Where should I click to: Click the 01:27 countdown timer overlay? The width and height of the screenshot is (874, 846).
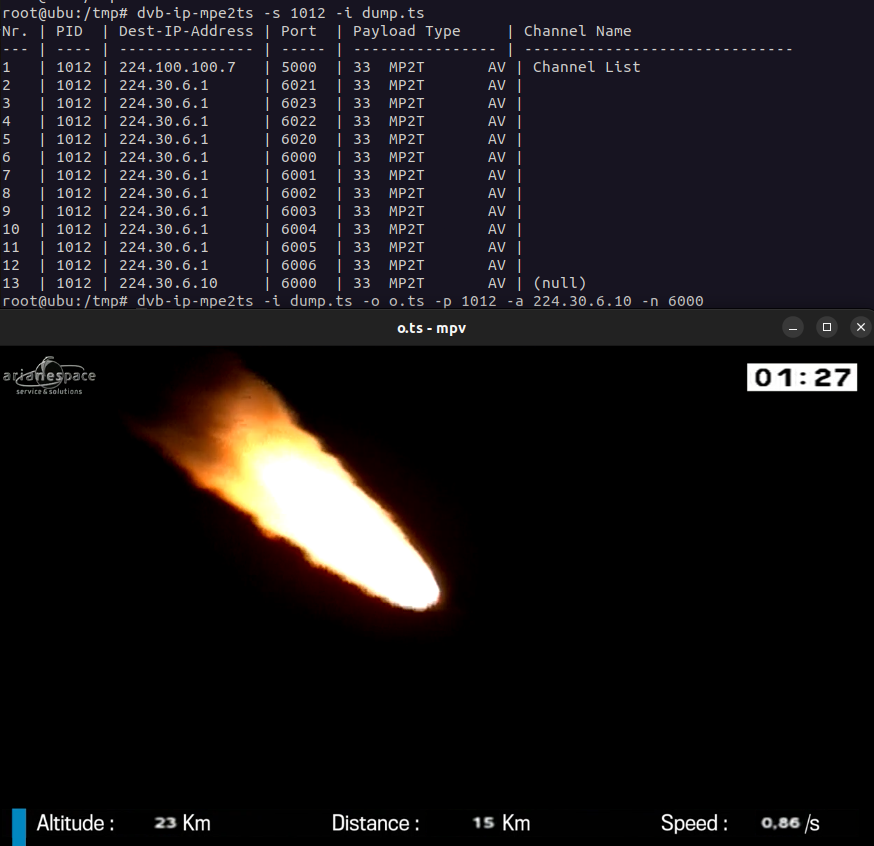[x=802, y=377]
